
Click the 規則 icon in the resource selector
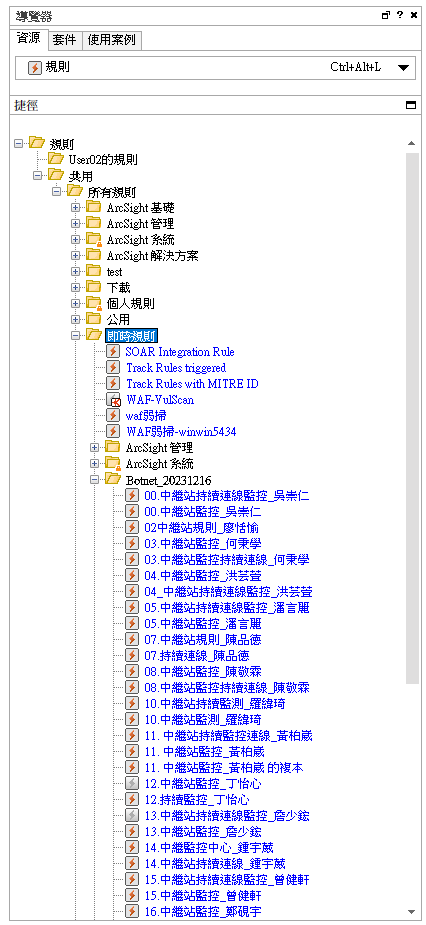pos(35,68)
